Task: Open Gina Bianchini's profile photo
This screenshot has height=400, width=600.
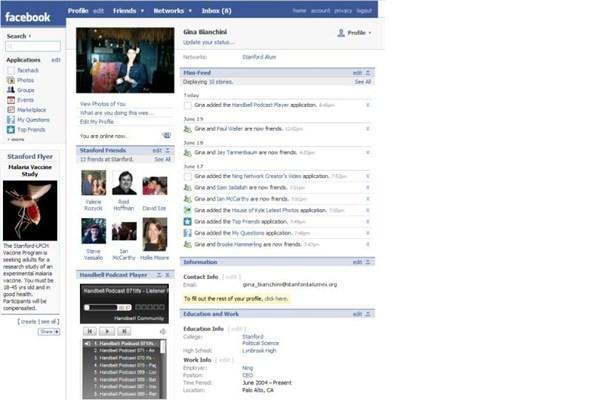Action: 125,60
